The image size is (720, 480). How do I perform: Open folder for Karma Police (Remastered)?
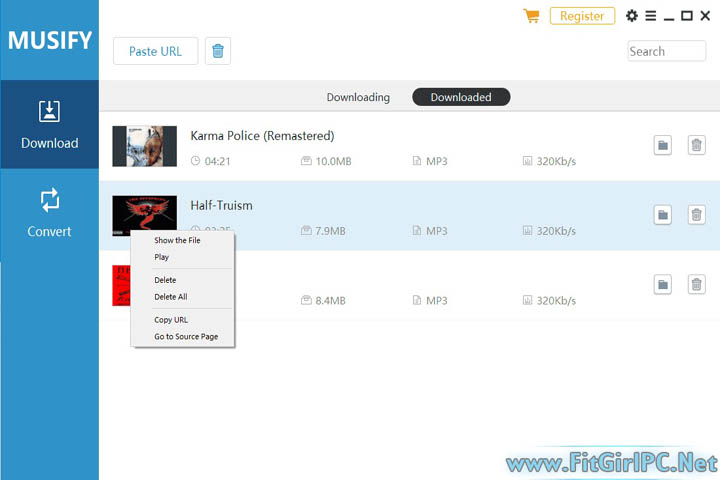click(662, 146)
